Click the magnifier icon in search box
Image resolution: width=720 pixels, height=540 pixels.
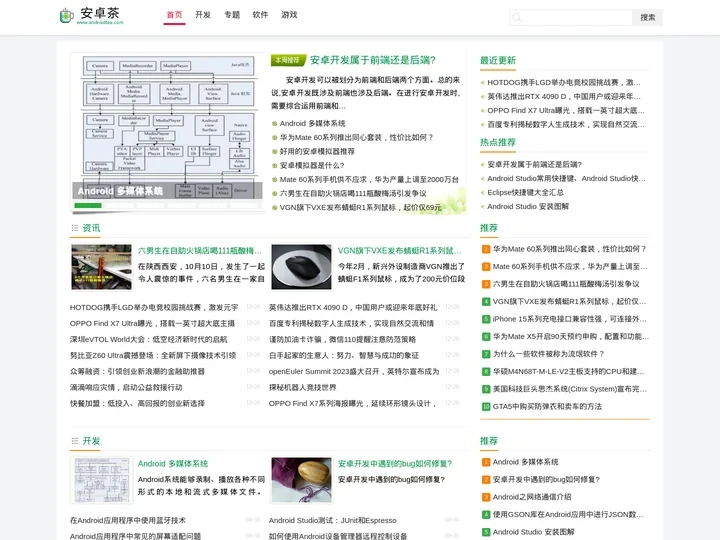click(x=517, y=17)
